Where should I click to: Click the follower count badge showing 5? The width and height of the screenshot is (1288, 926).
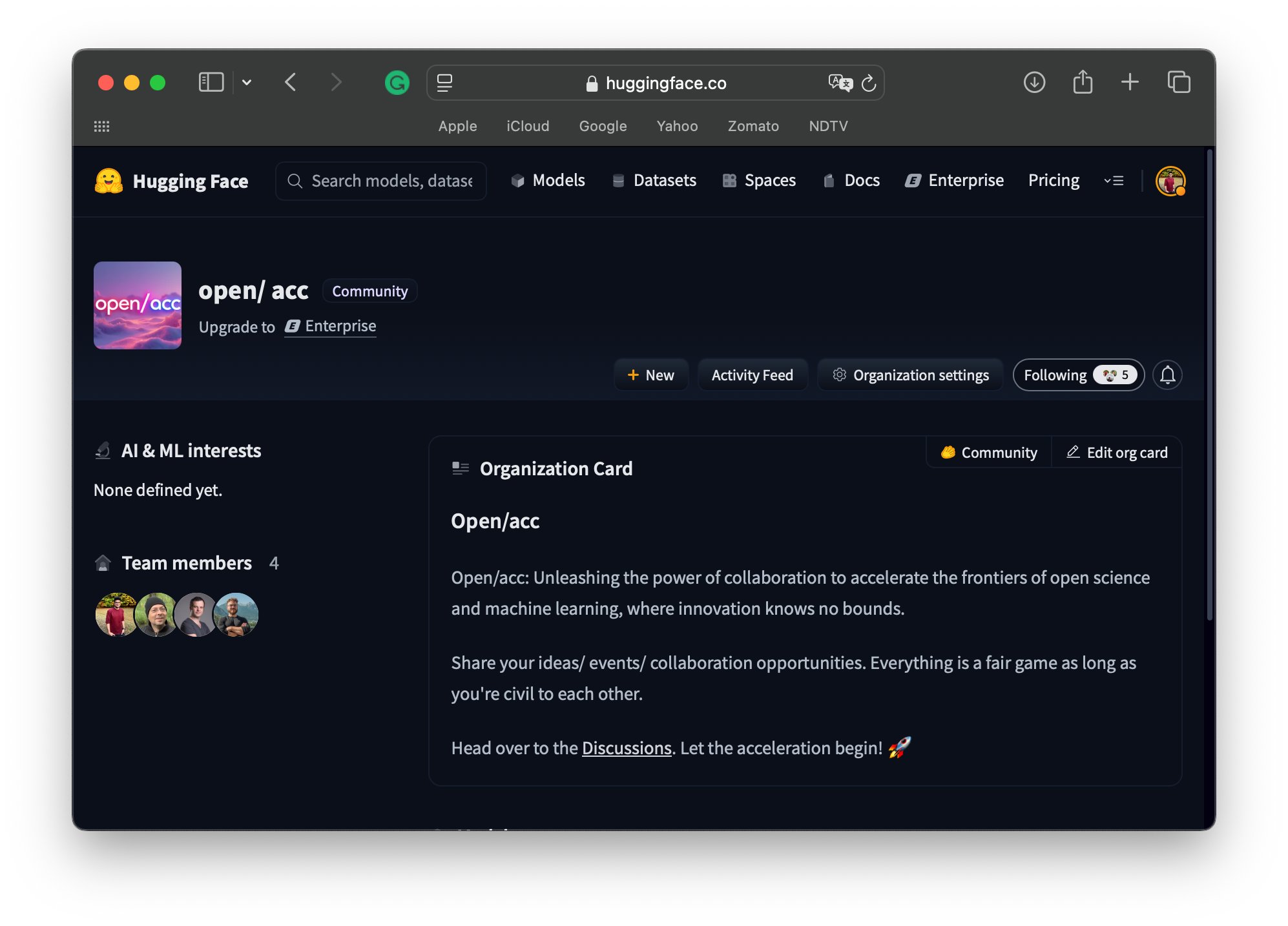click(1115, 375)
